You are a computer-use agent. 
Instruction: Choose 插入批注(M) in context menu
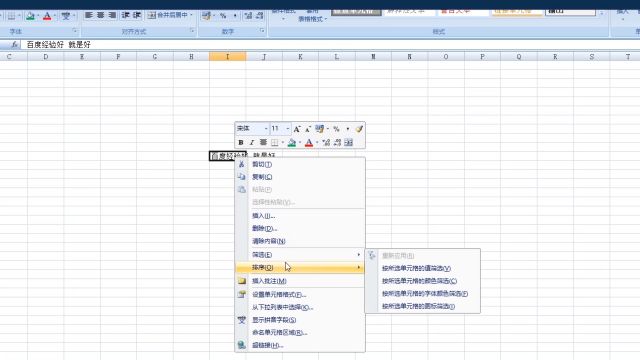300,281
